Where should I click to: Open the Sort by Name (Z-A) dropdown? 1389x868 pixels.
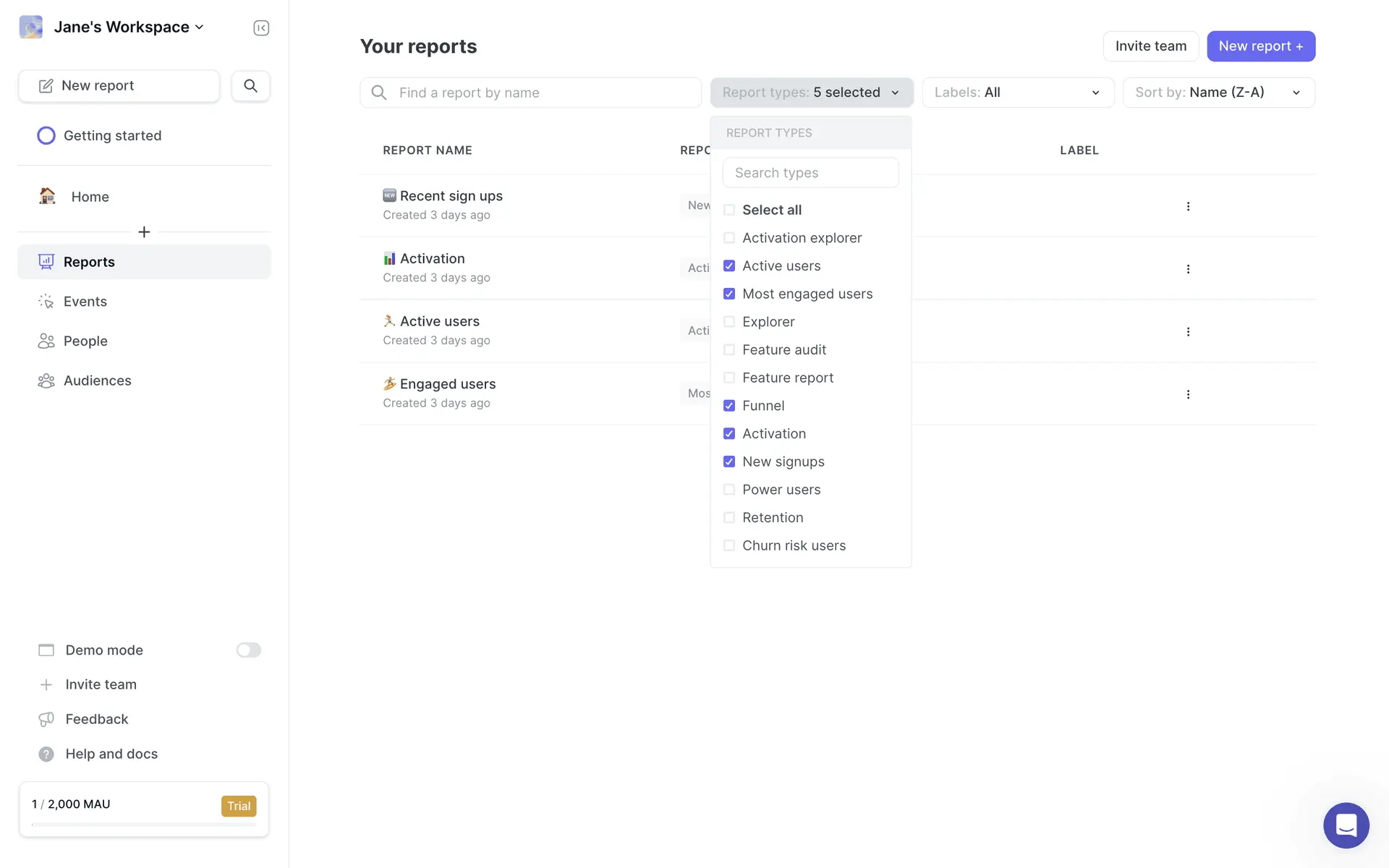[1218, 93]
